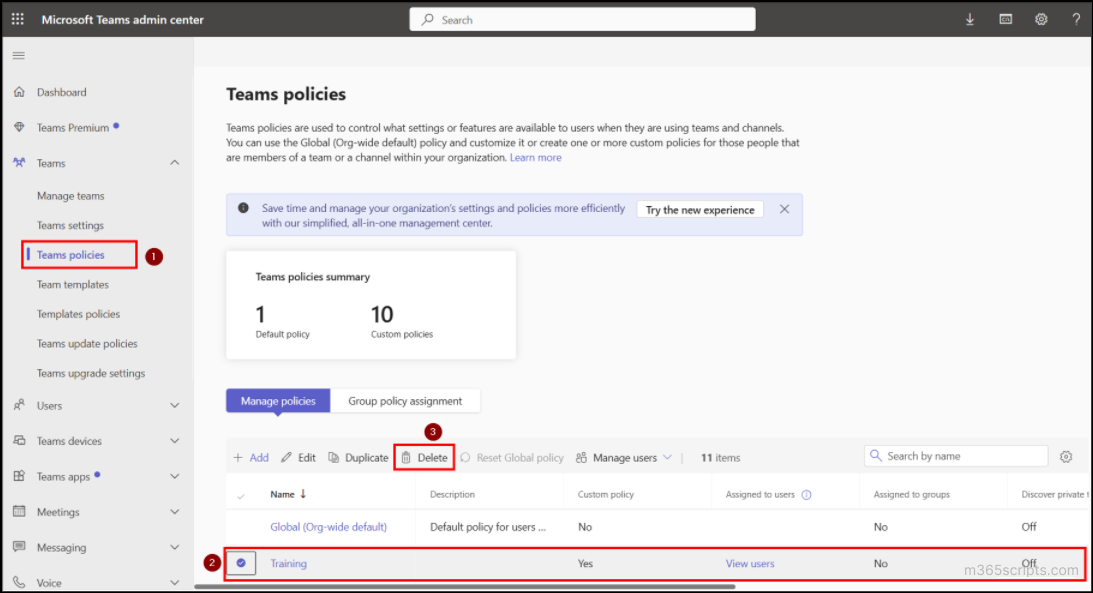Expand the Users section chevron
The image size is (1093, 593).
tap(174, 405)
